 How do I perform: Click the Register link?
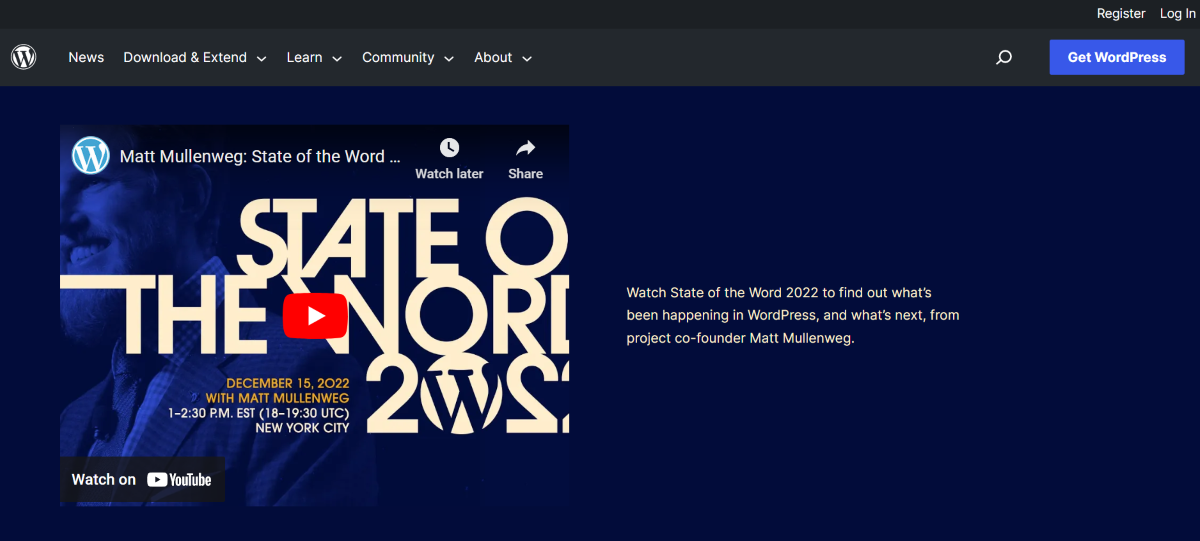pos(1121,14)
